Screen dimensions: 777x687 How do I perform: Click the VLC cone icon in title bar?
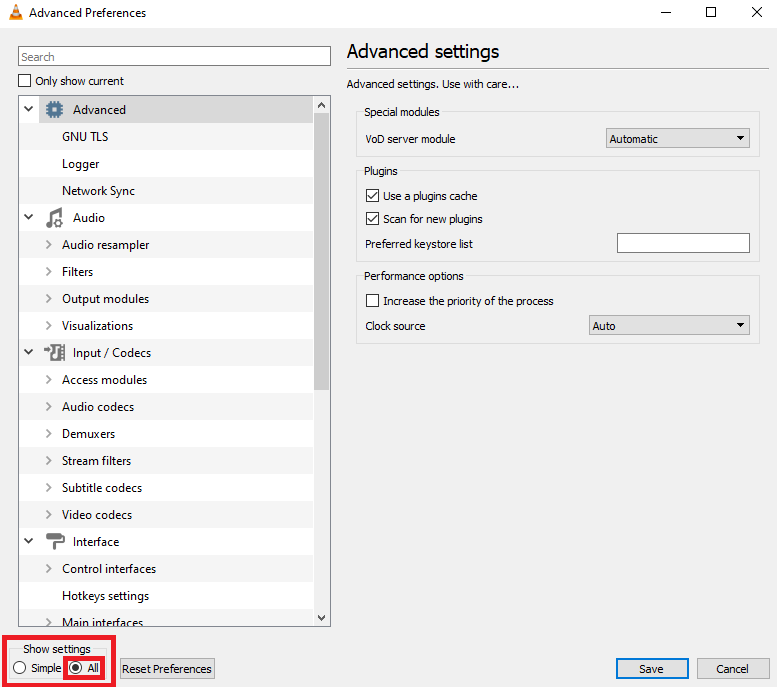(x=16, y=12)
